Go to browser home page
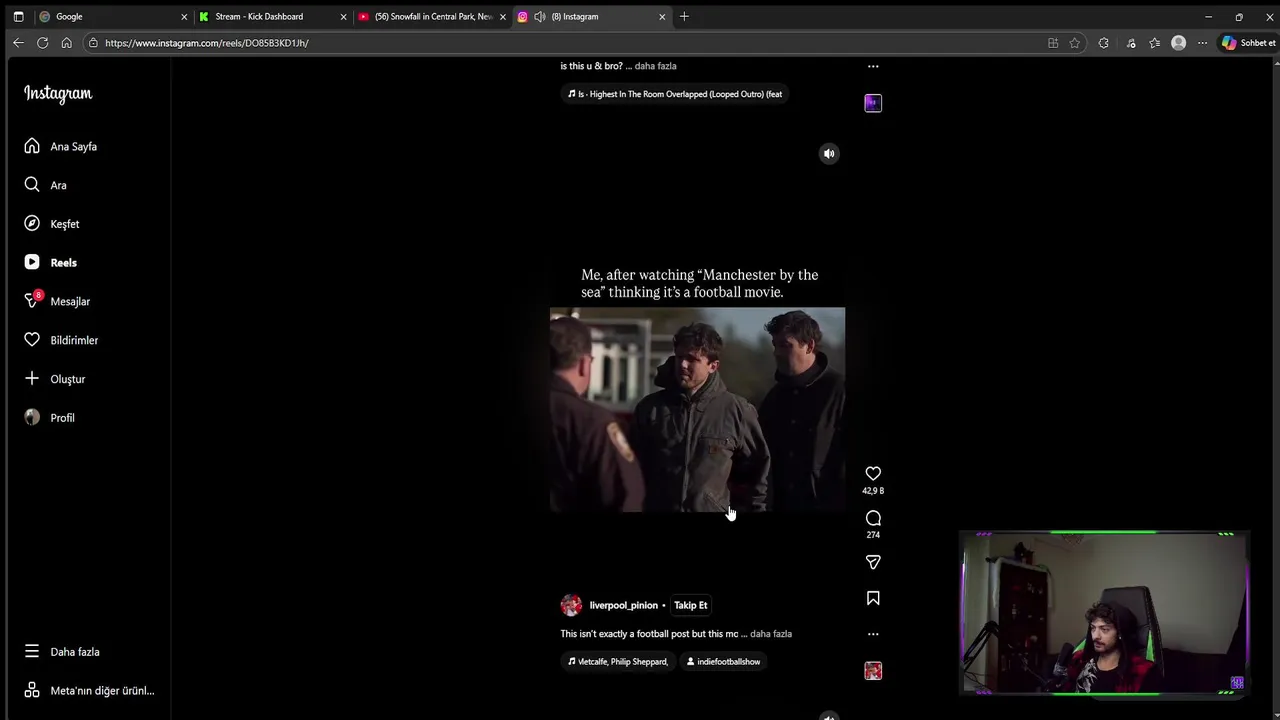 pos(66,43)
